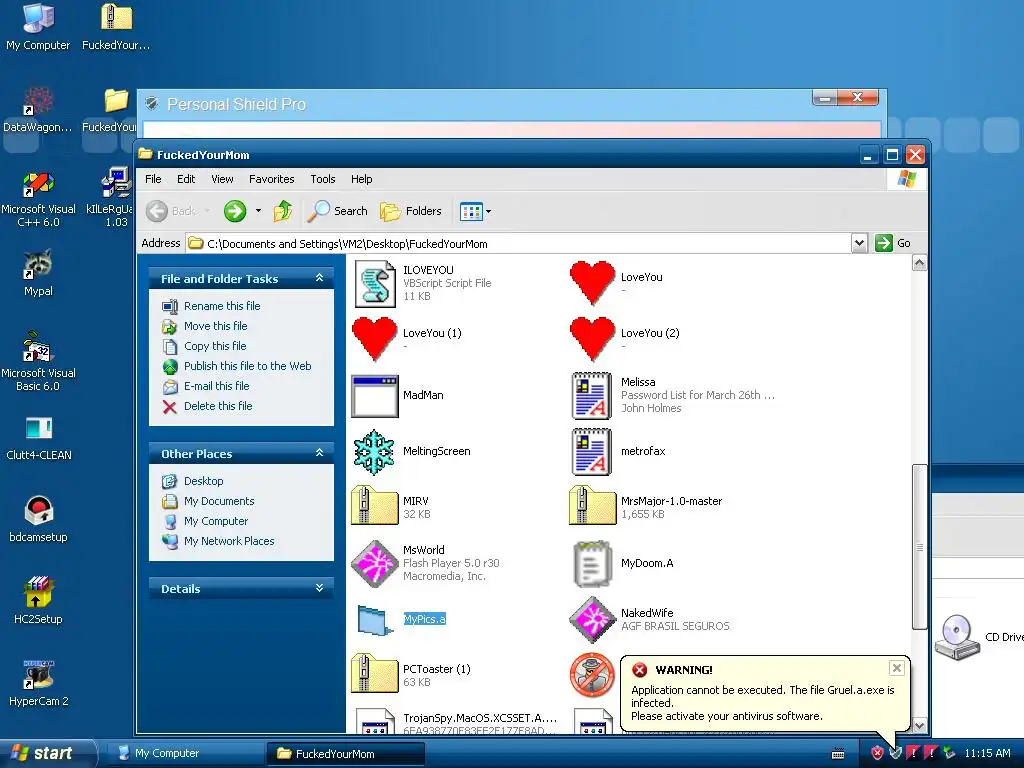Click Delete this file link
The height and width of the screenshot is (768, 1024).
click(x=218, y=406)
